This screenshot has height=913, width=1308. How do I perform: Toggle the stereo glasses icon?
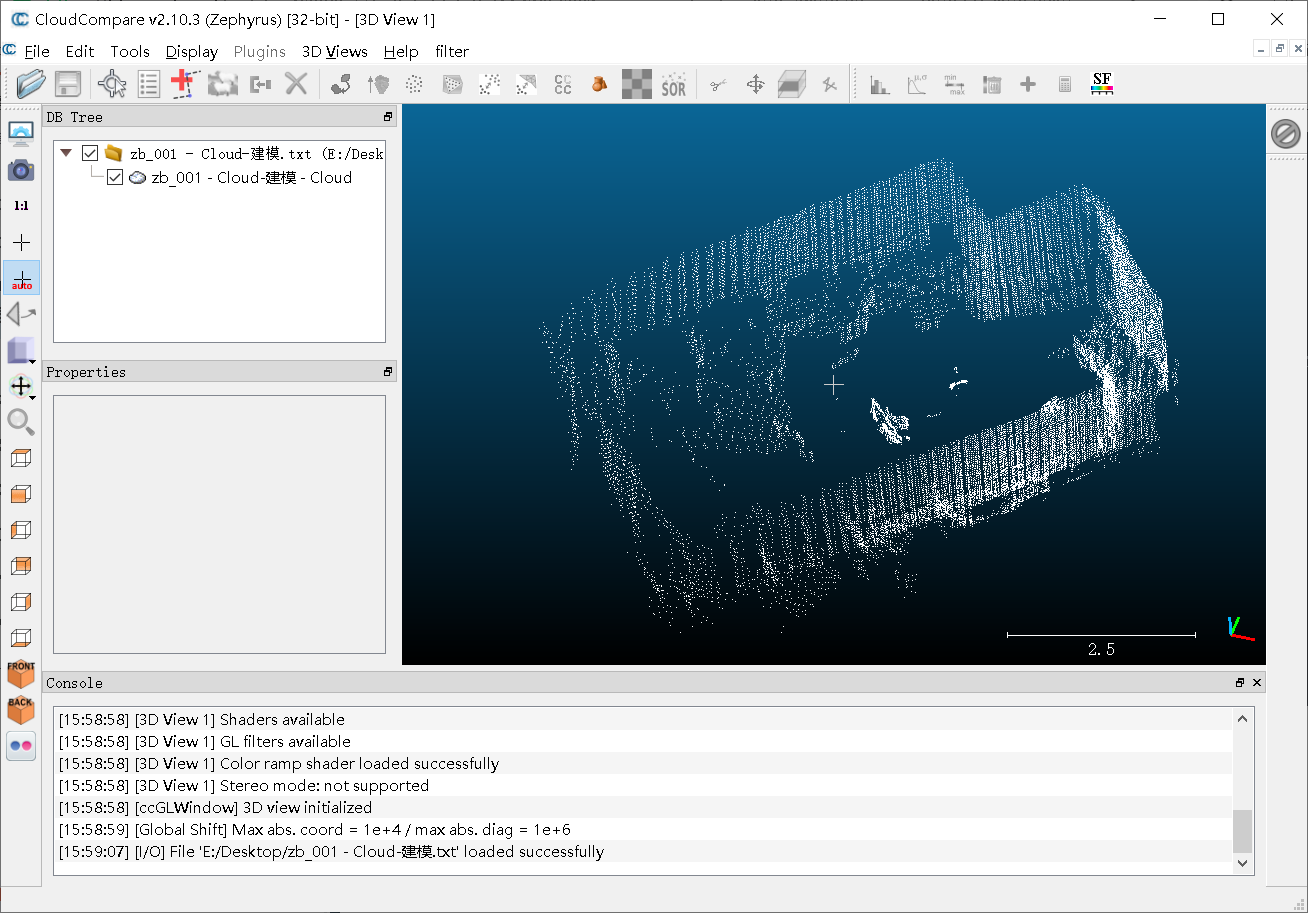[x=21, y=745]
